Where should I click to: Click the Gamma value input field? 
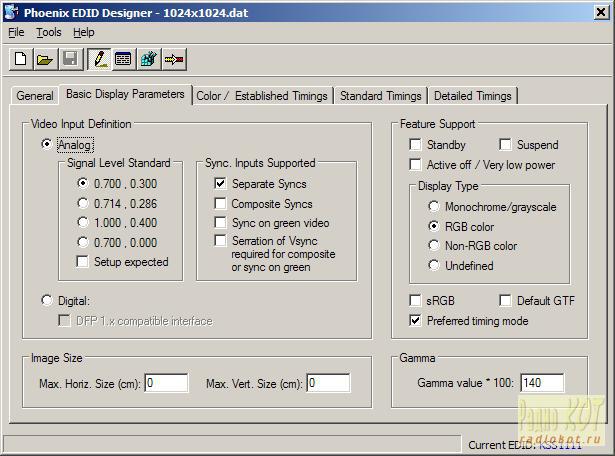(542, 383)
